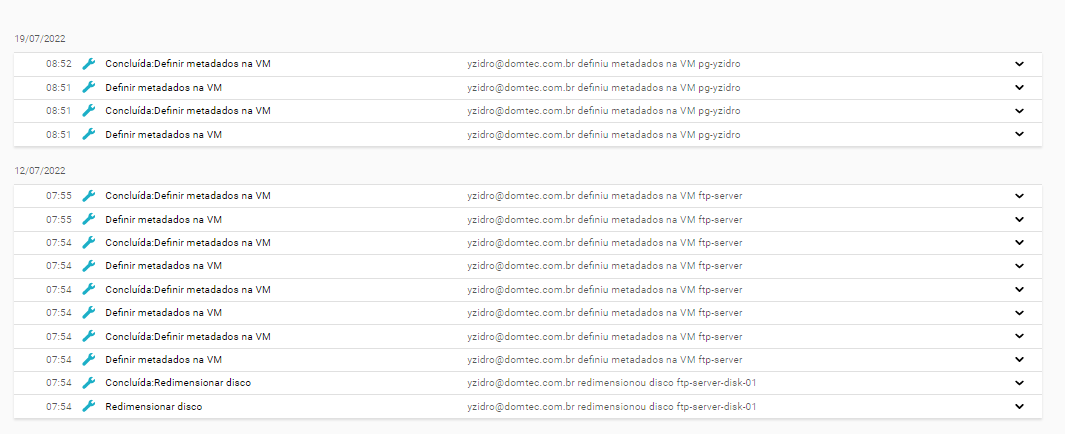Select the 08:51 'Concluída:Definir metadados na VM' title
Viewport: 1065px width, 434px height.
(x=188, y=111)
